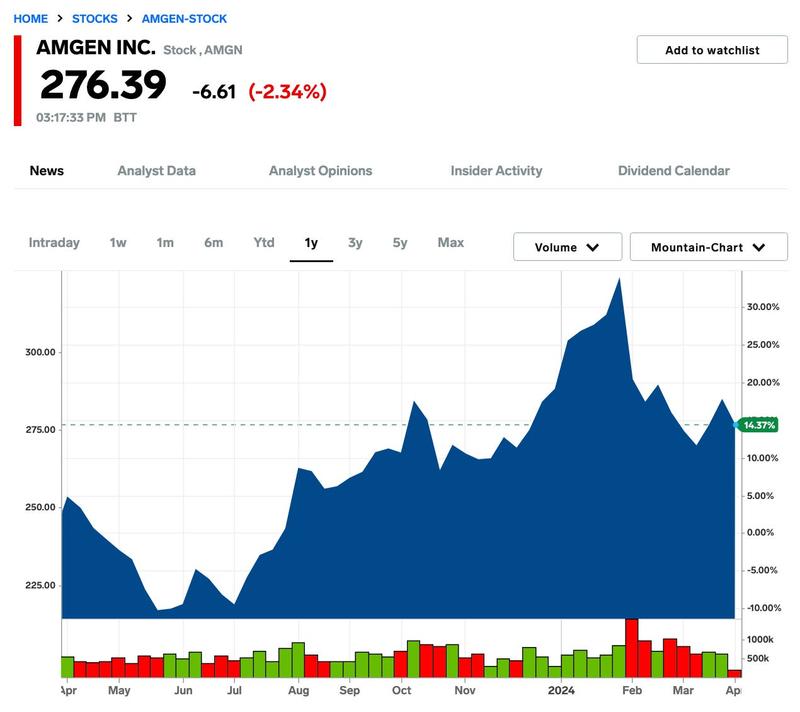Open the Analyst Data tab

click(x=157, y=171)
